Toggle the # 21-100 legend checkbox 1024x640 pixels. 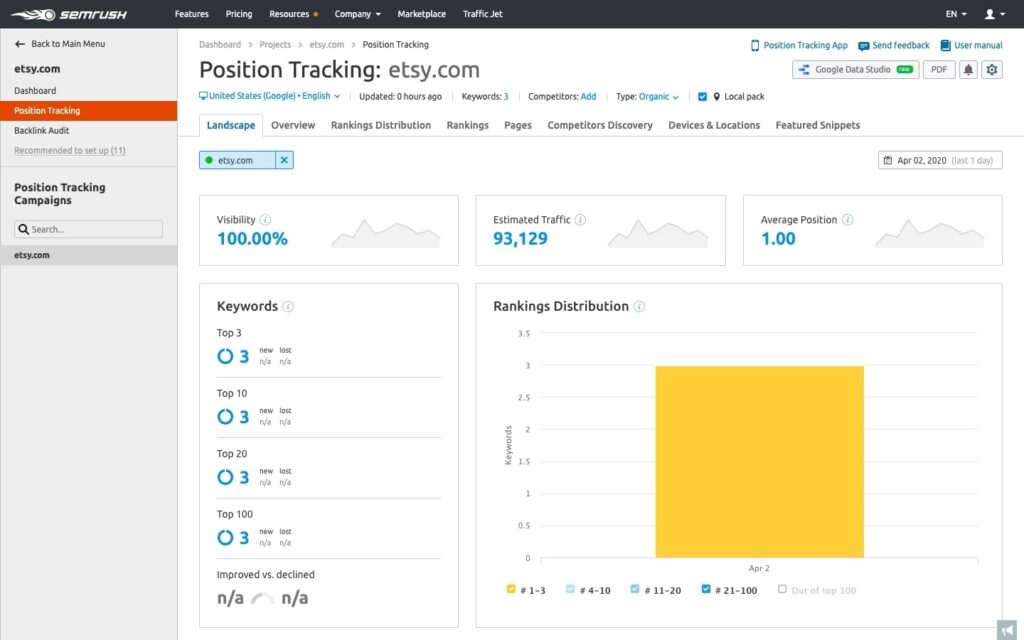(x=706, y=589)
